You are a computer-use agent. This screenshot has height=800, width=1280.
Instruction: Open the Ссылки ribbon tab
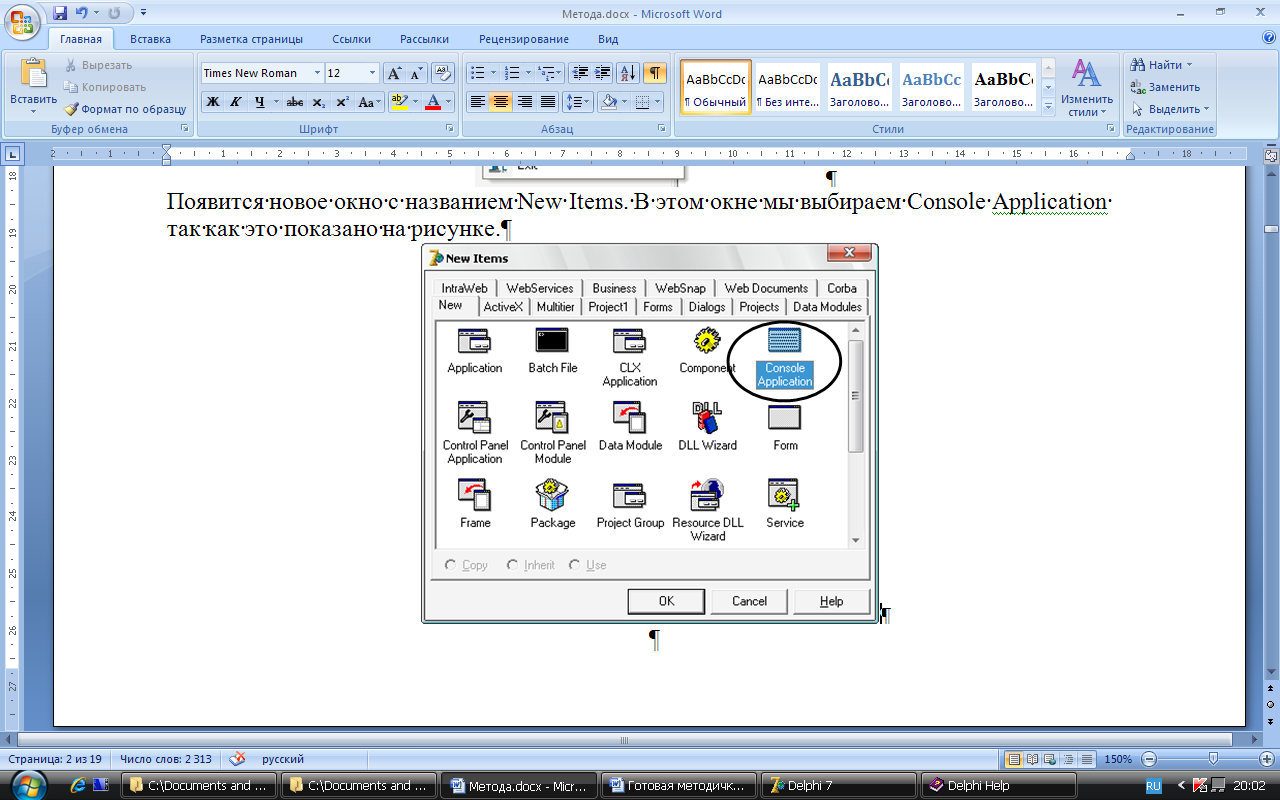pyautogui.click(x=351, y=39)
